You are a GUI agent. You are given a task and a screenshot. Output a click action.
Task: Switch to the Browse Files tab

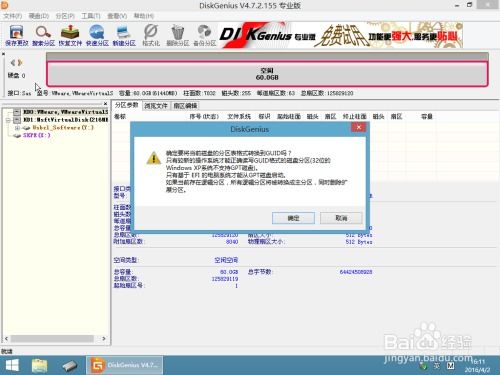tap(156, 106)
